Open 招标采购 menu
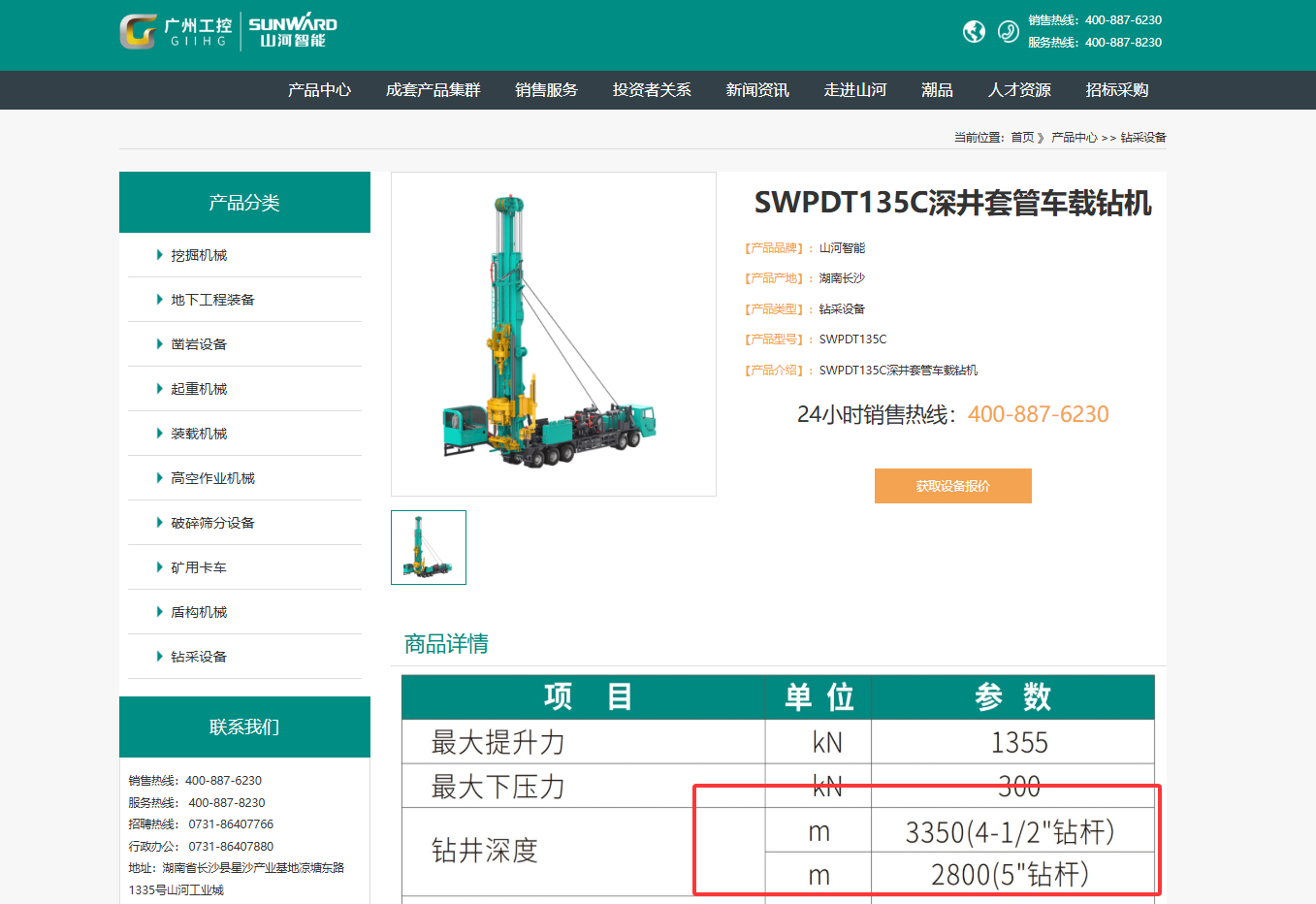Viewport: 1316px width, 904px height. 1117,90
